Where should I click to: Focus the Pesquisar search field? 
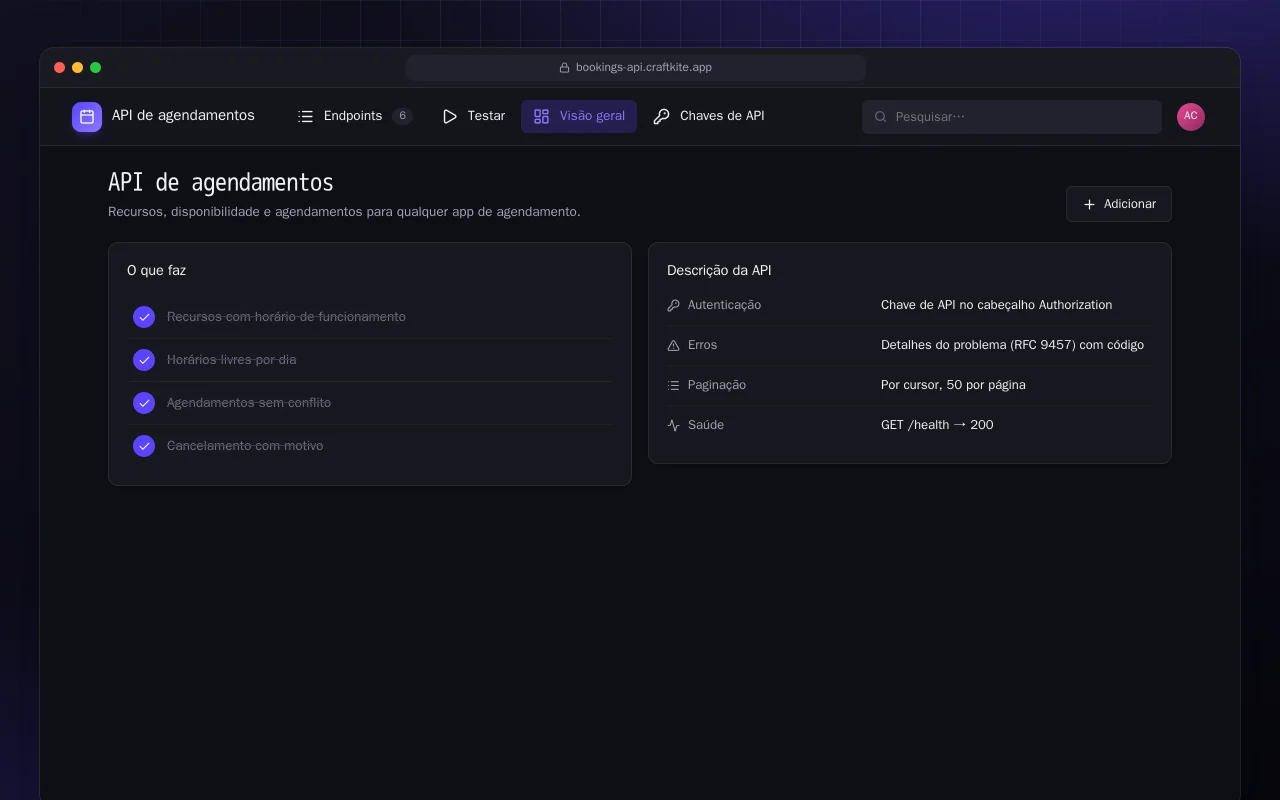[x=1012, y=117]
